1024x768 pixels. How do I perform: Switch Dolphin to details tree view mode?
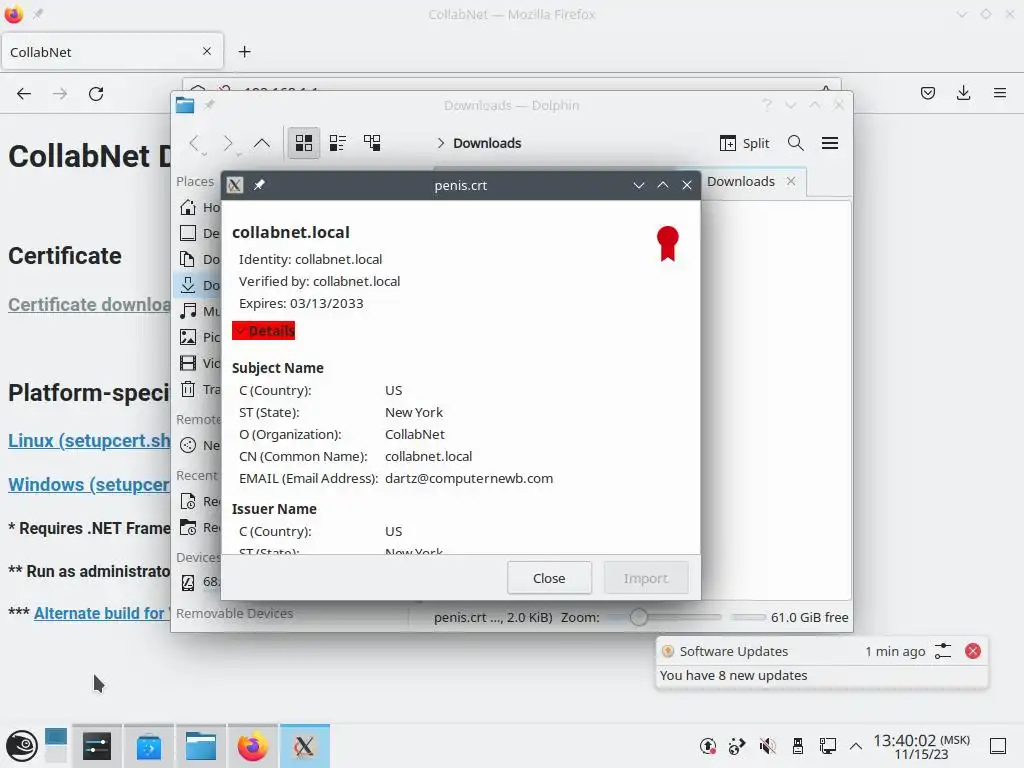[x=372, y=143]
